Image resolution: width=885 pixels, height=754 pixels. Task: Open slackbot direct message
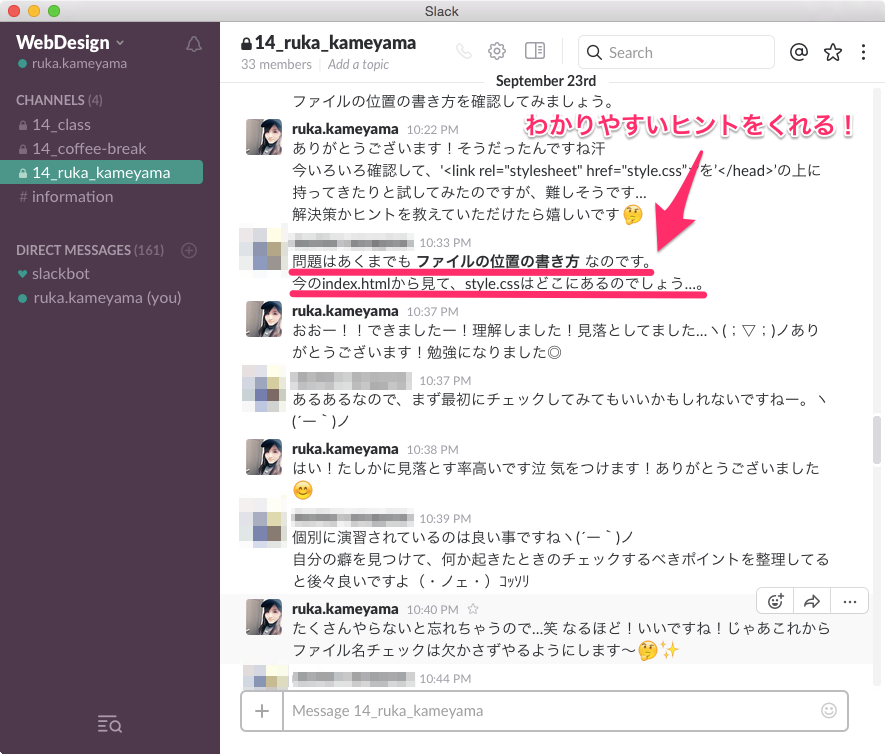click(x=60, y=274)
